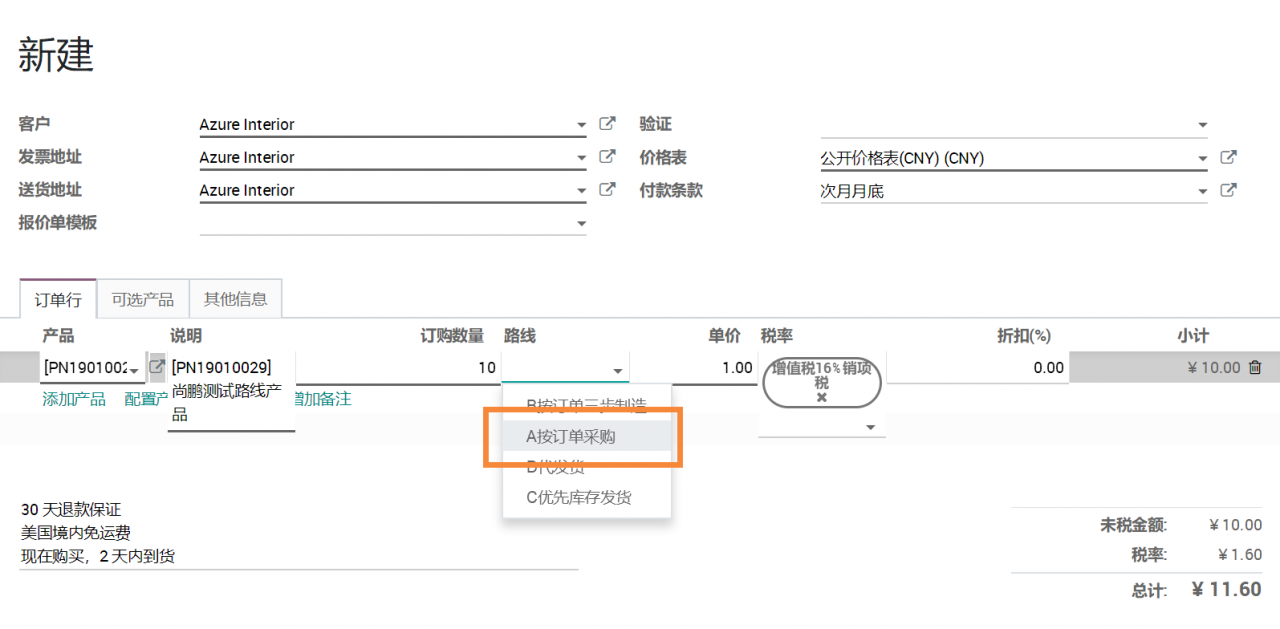Remove the 增值税16%销项税 tax tag

point(822,397)
